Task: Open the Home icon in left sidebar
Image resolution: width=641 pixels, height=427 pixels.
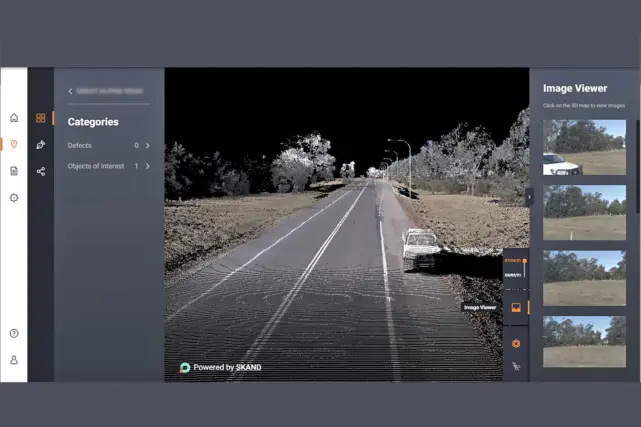Action: tap(14, 118)
